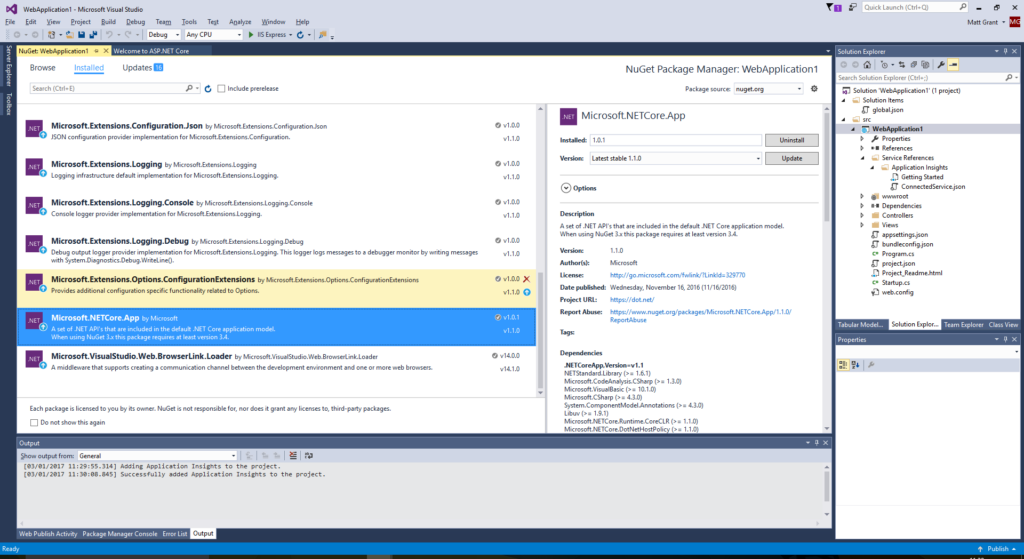Screen dimensions: 1024x559
Task: Switch to the Browse tab in NuGet
Action: pyautogui.click(x=42, y=68)
